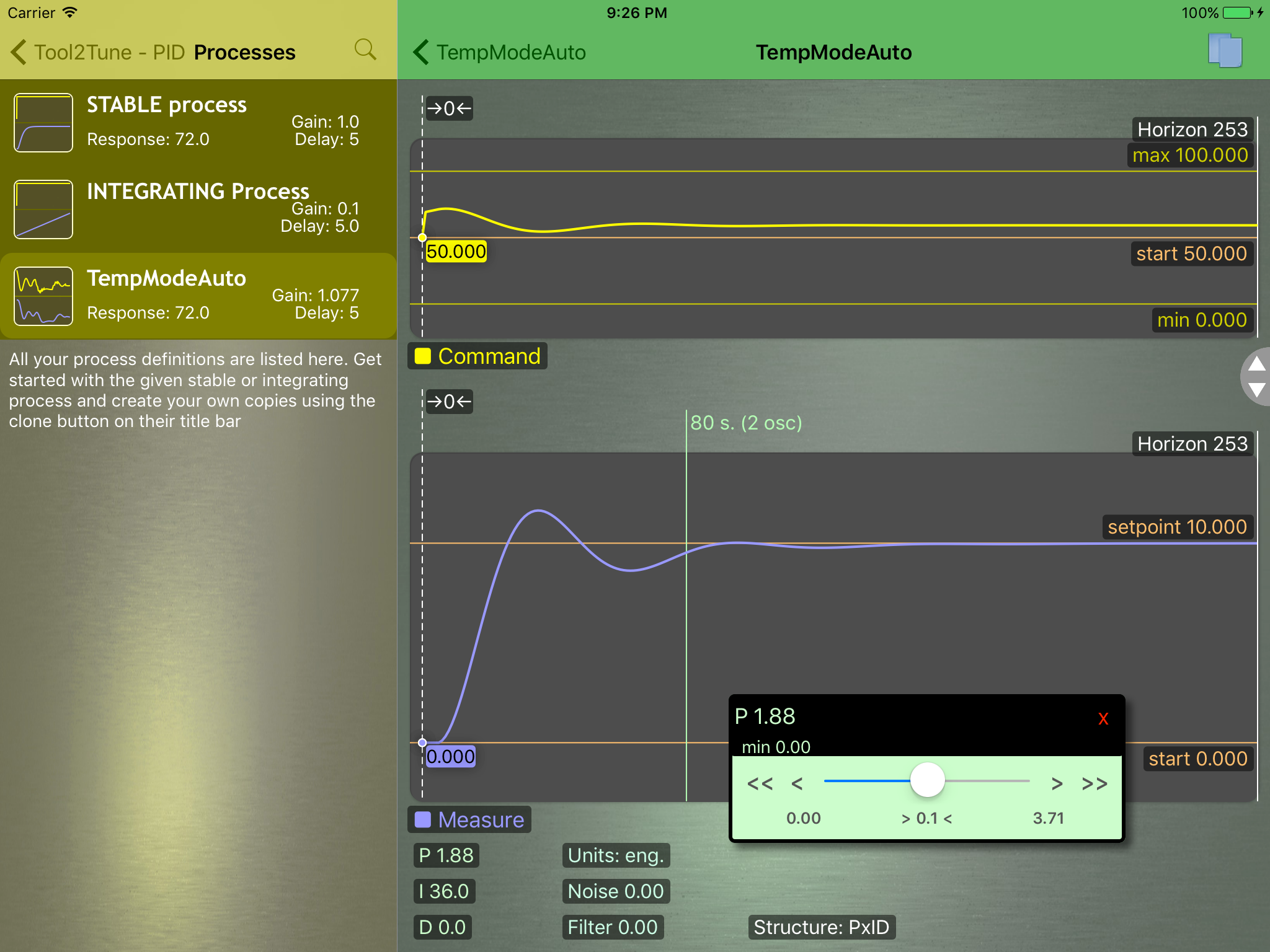
Task: Edit setpoint 10.000 value
Action: 1178,527
